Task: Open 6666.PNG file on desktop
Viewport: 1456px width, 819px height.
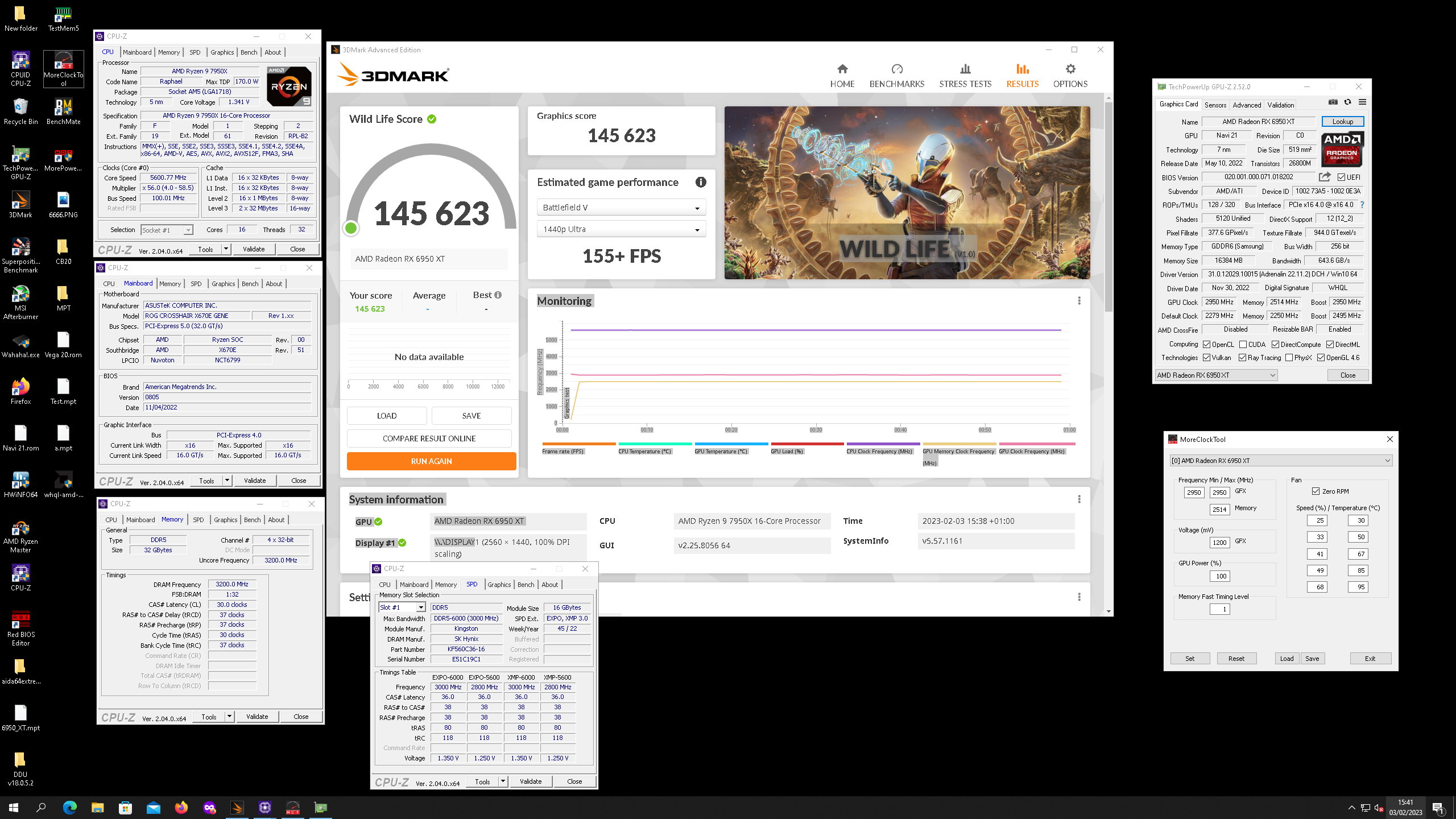Action: tap(63, 205)
